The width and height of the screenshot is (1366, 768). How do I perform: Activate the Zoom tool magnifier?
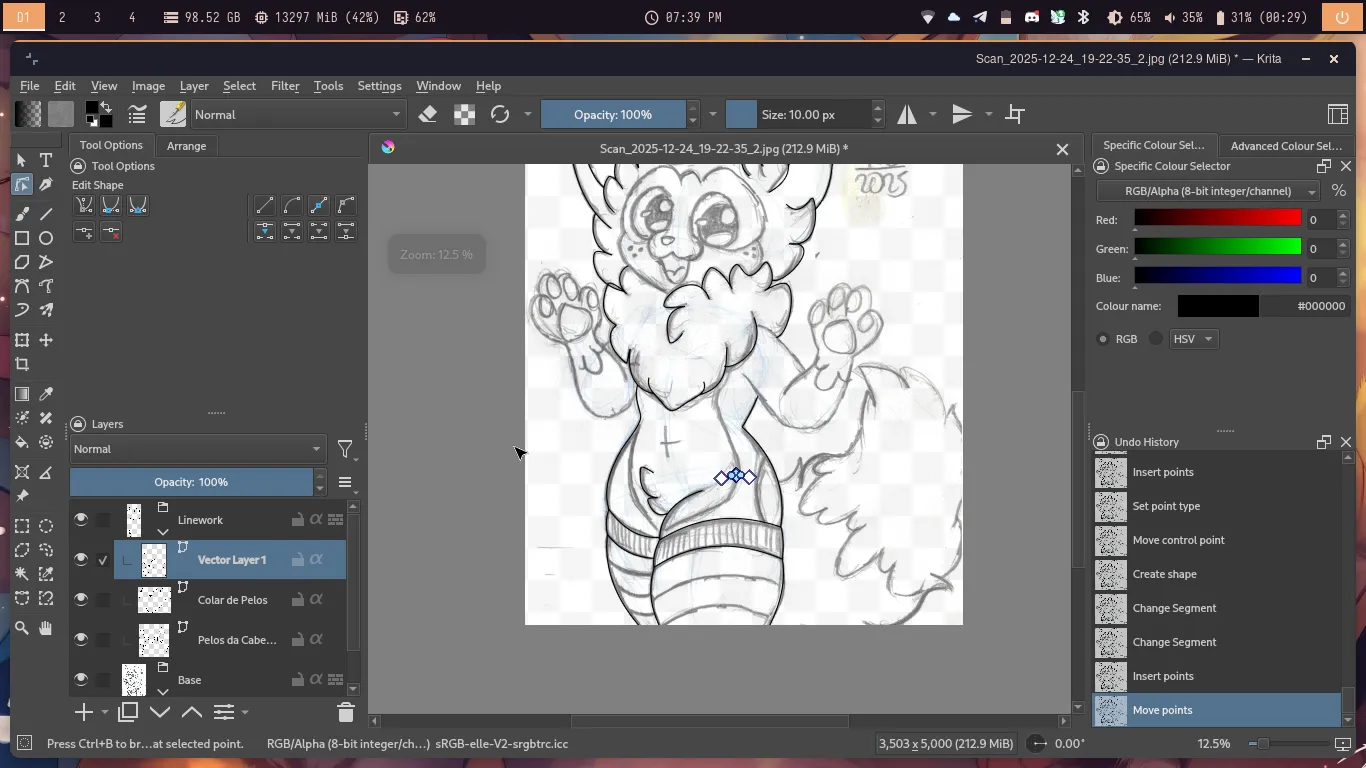point(22,628)
